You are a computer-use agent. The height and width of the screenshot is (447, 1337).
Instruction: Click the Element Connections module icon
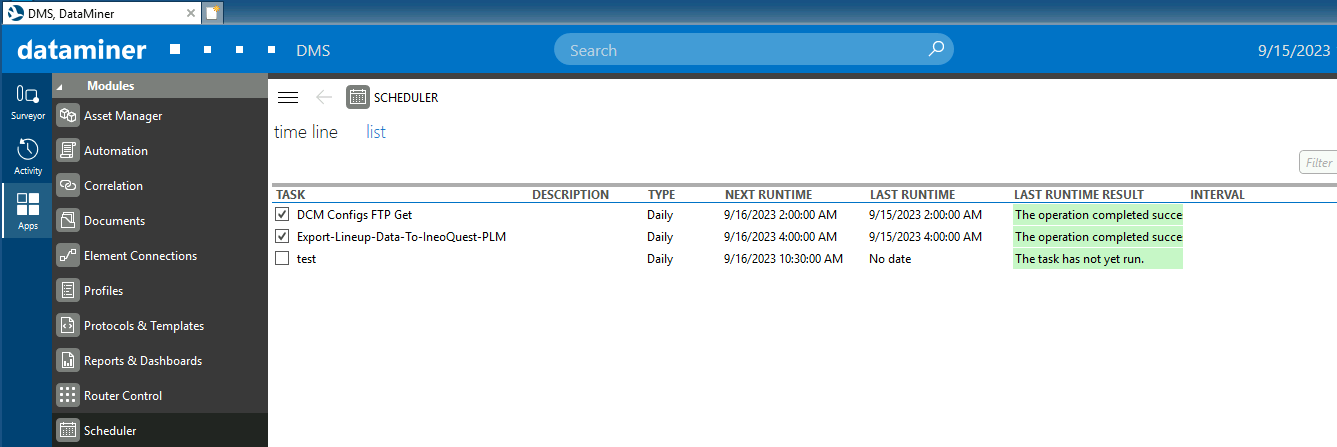[x=68, y=256]
